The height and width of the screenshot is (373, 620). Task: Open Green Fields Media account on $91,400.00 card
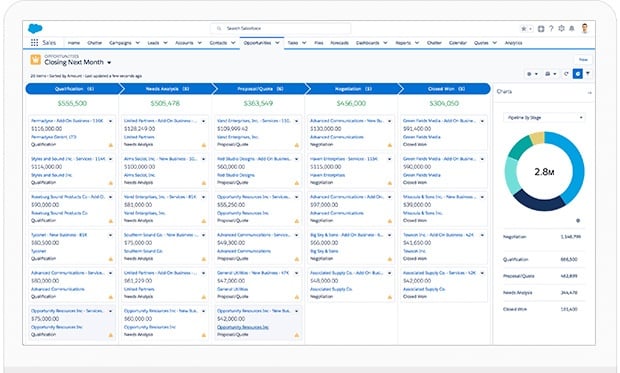point(422,137)
